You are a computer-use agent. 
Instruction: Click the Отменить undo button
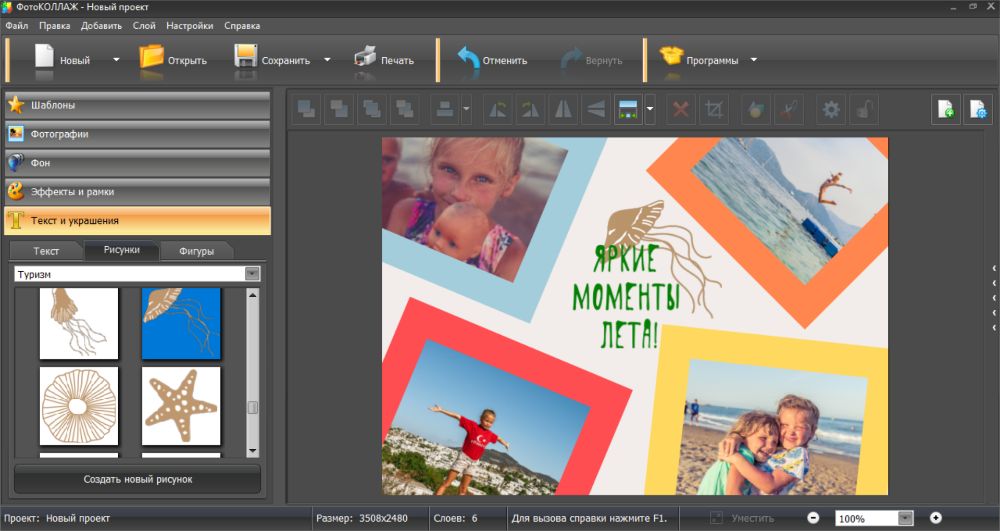point(492,60)
